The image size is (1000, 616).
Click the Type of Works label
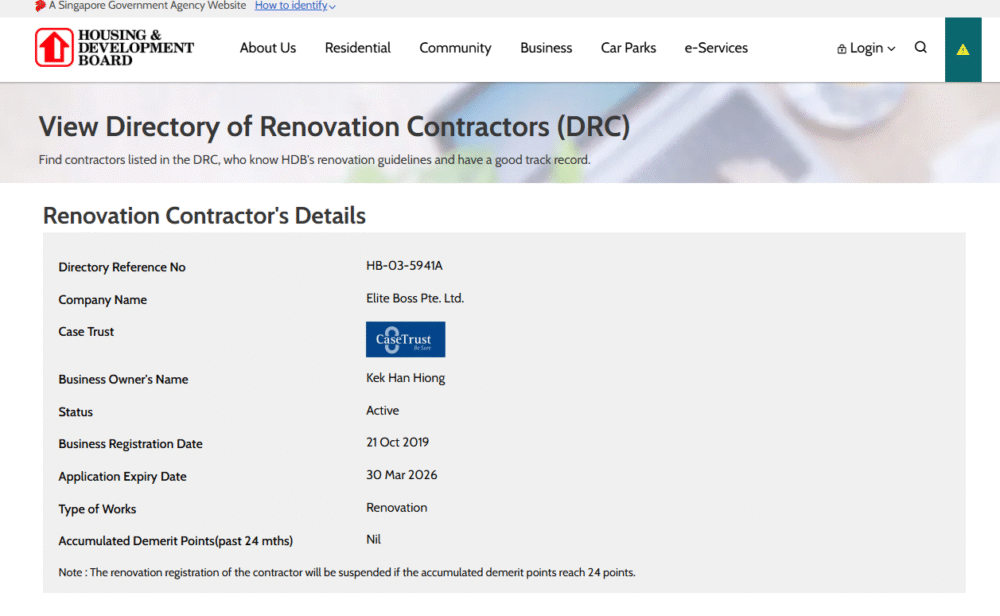click(97, 509)
